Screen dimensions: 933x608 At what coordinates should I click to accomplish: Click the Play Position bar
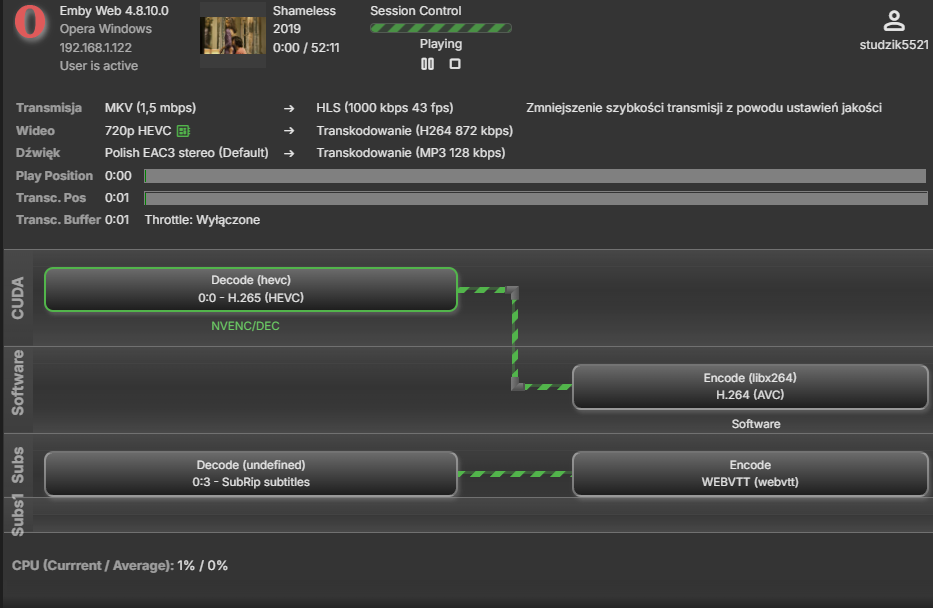click(x=535, y=176)
